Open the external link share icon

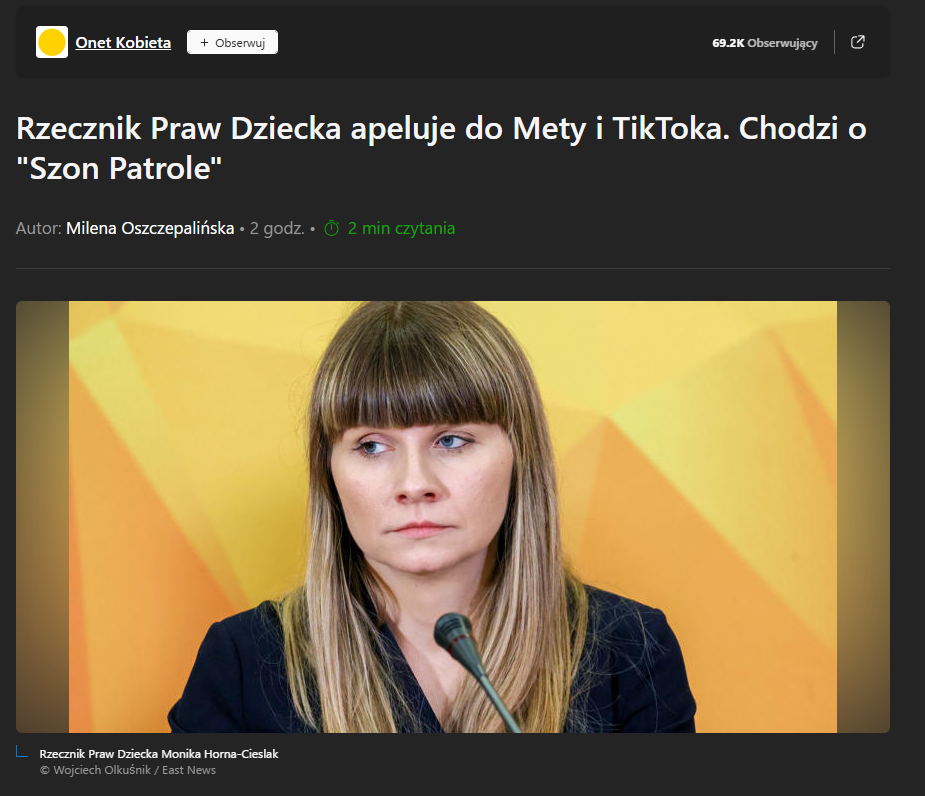pos(857,42)
